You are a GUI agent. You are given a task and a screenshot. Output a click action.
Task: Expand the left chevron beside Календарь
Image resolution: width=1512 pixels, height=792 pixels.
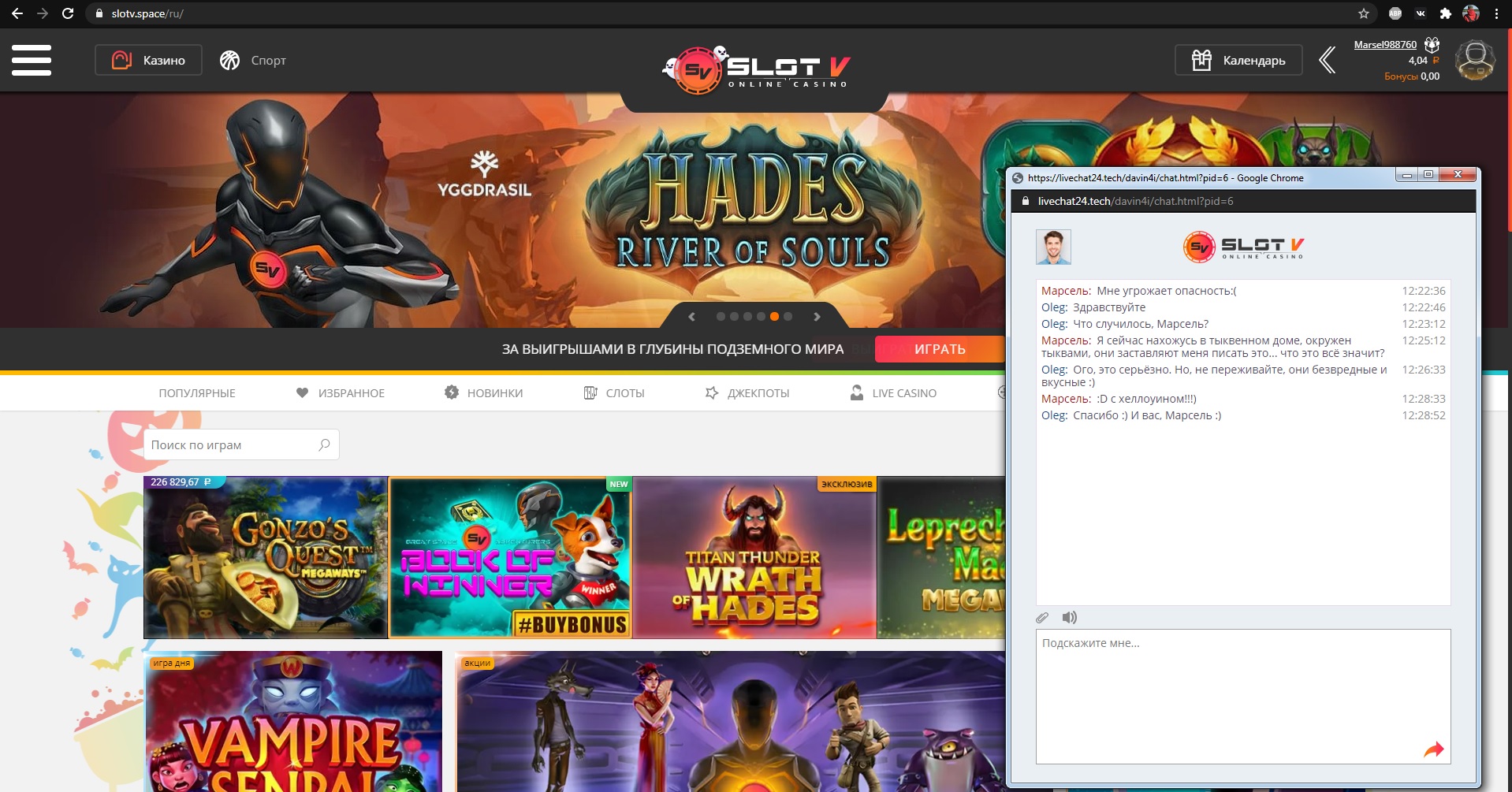tap(1328, 60)
